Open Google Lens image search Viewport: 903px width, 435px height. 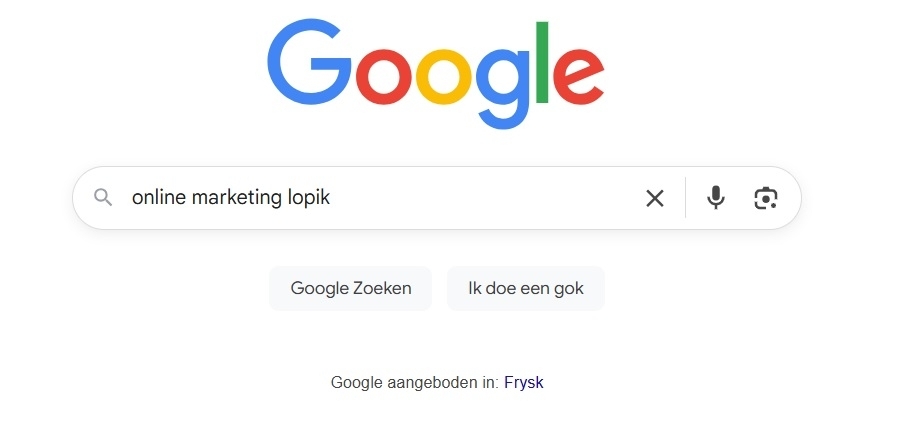(x=766, y=198)
